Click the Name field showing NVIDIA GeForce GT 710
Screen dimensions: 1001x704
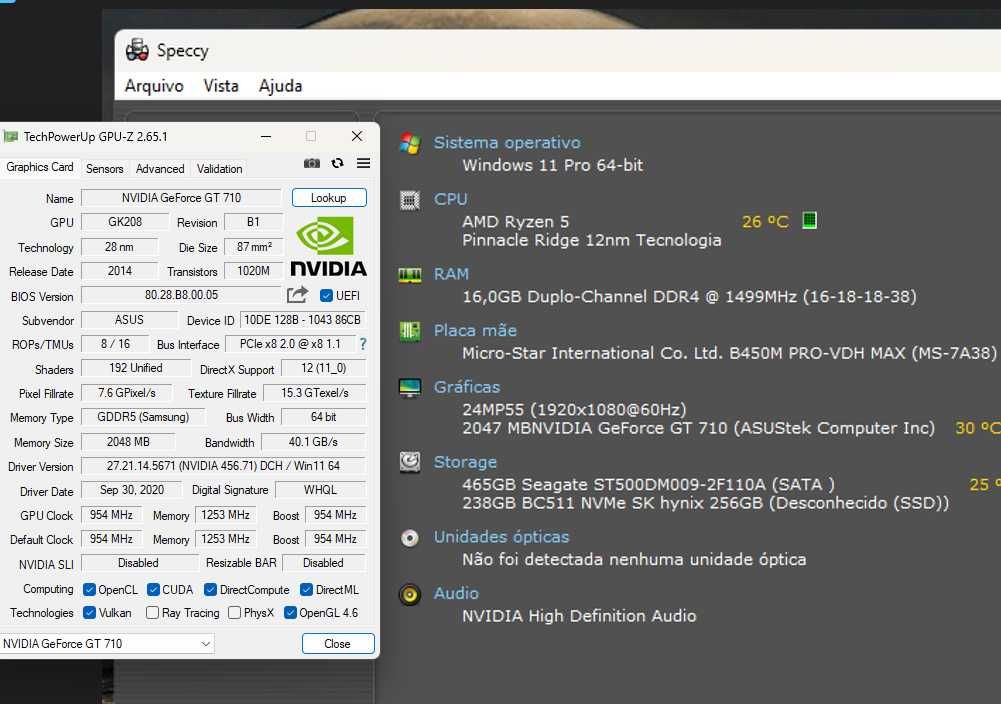[181, 198]
